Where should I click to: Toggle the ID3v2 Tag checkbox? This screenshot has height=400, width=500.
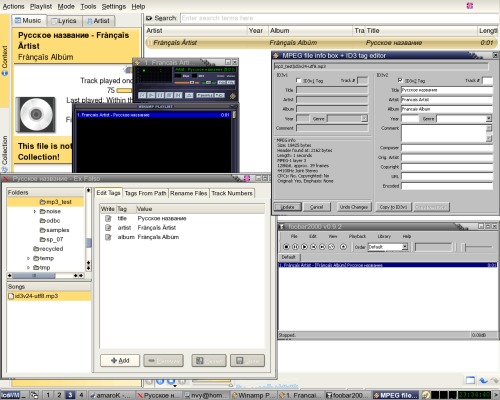coord(400,80)
